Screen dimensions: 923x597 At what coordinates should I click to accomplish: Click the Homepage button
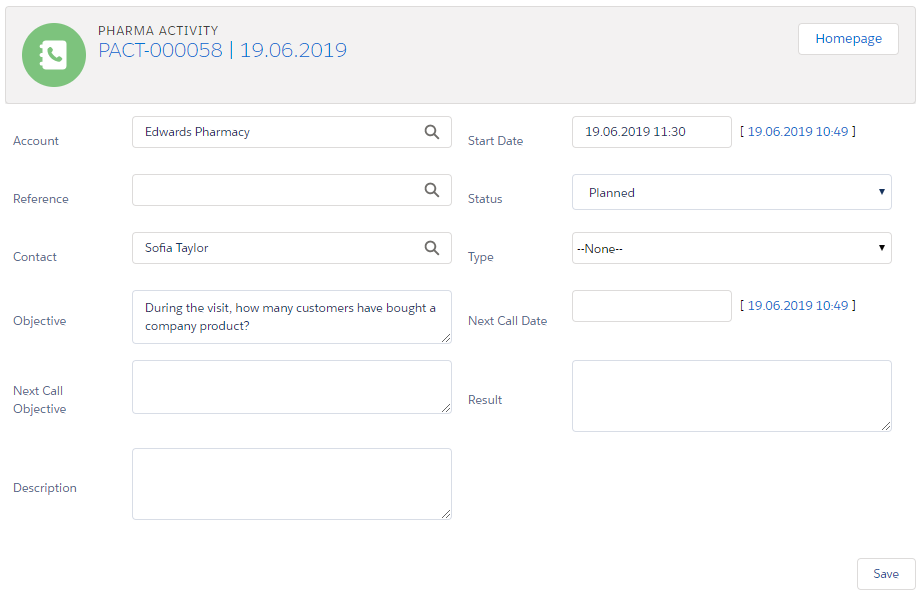click(848, 39)
